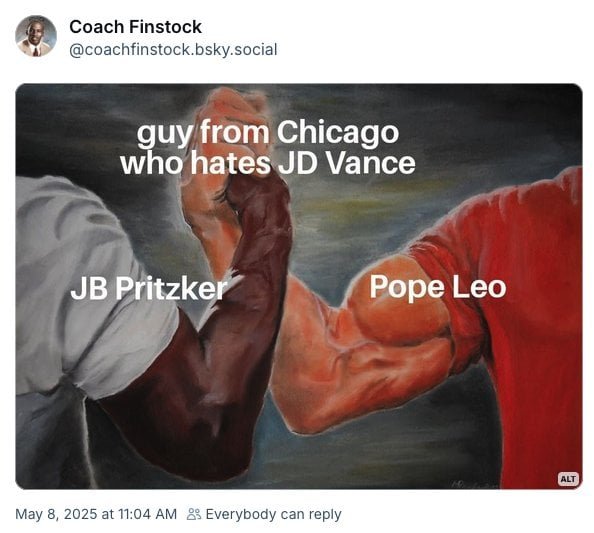Click the word Chicago in the caption
Image resolution: width=594 pixels, height=533 pixels.
point(338,134)
